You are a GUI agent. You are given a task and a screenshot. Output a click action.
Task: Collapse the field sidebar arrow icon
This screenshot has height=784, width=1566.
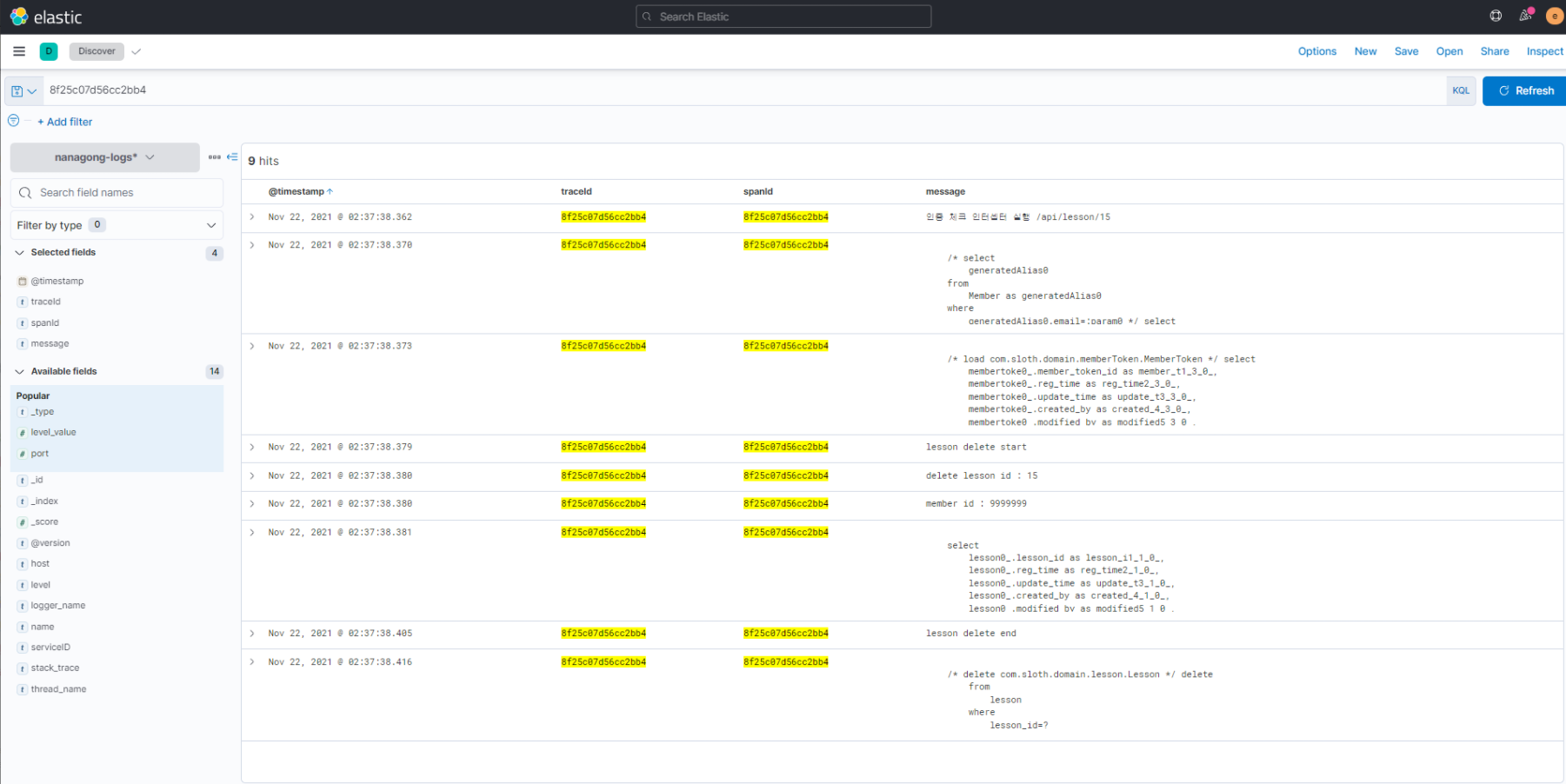[232, 157]
